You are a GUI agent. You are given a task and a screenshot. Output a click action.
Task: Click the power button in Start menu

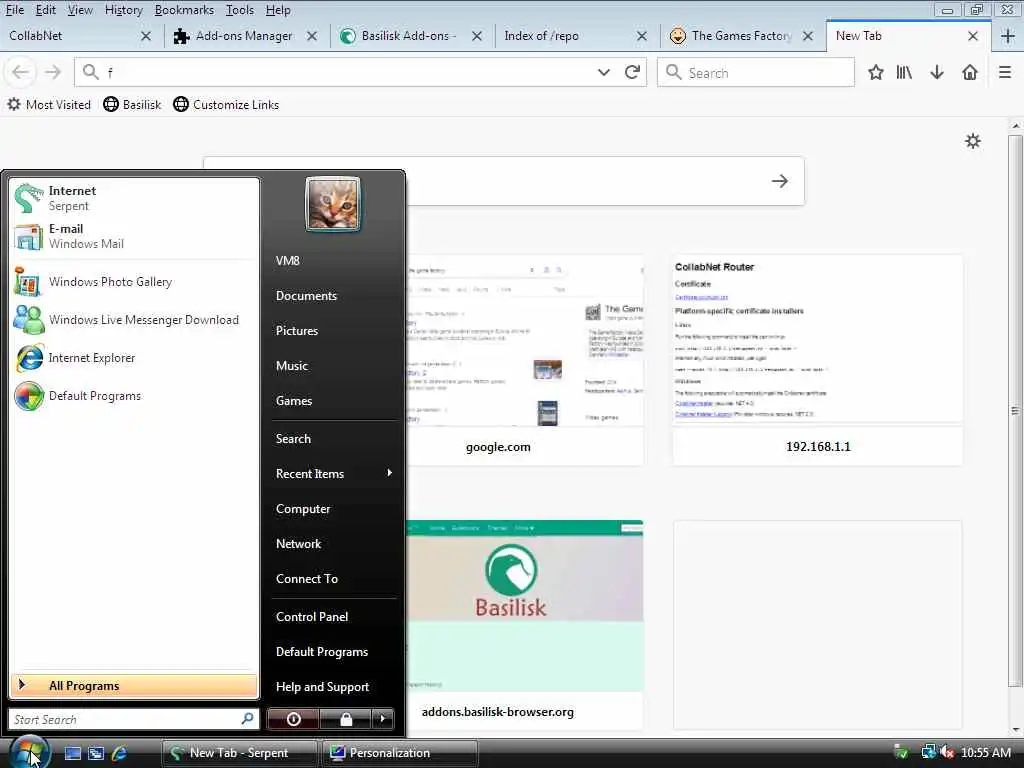293,719
